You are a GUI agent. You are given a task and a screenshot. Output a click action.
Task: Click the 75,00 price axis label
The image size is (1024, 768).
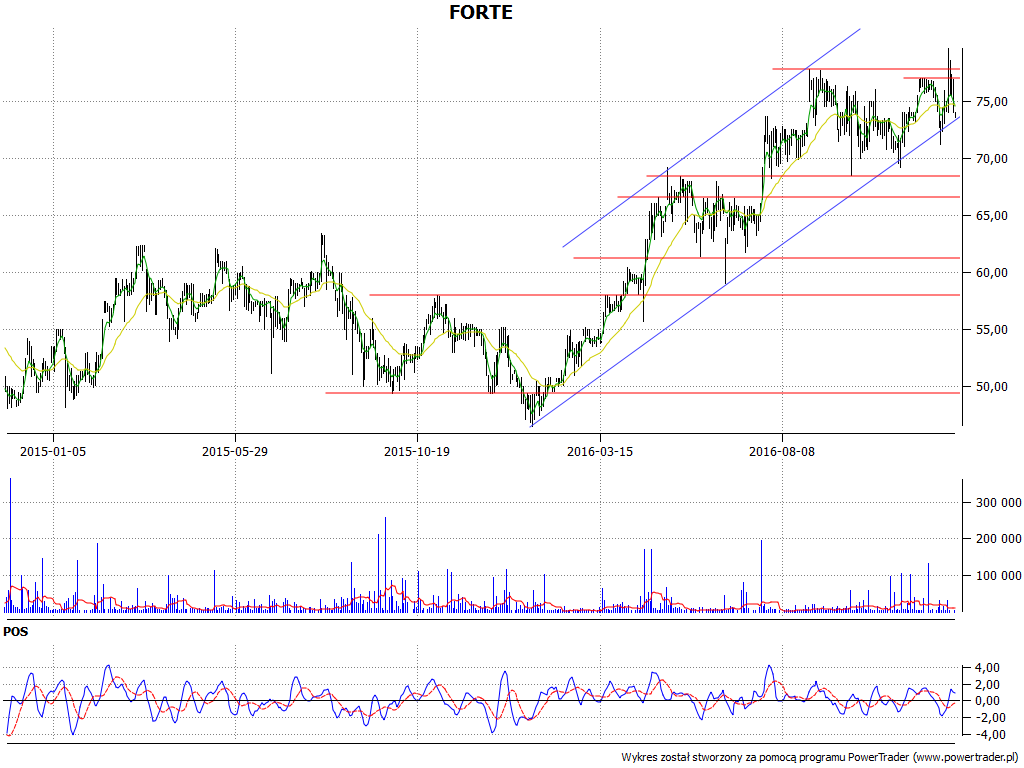(x=991, y=102)
